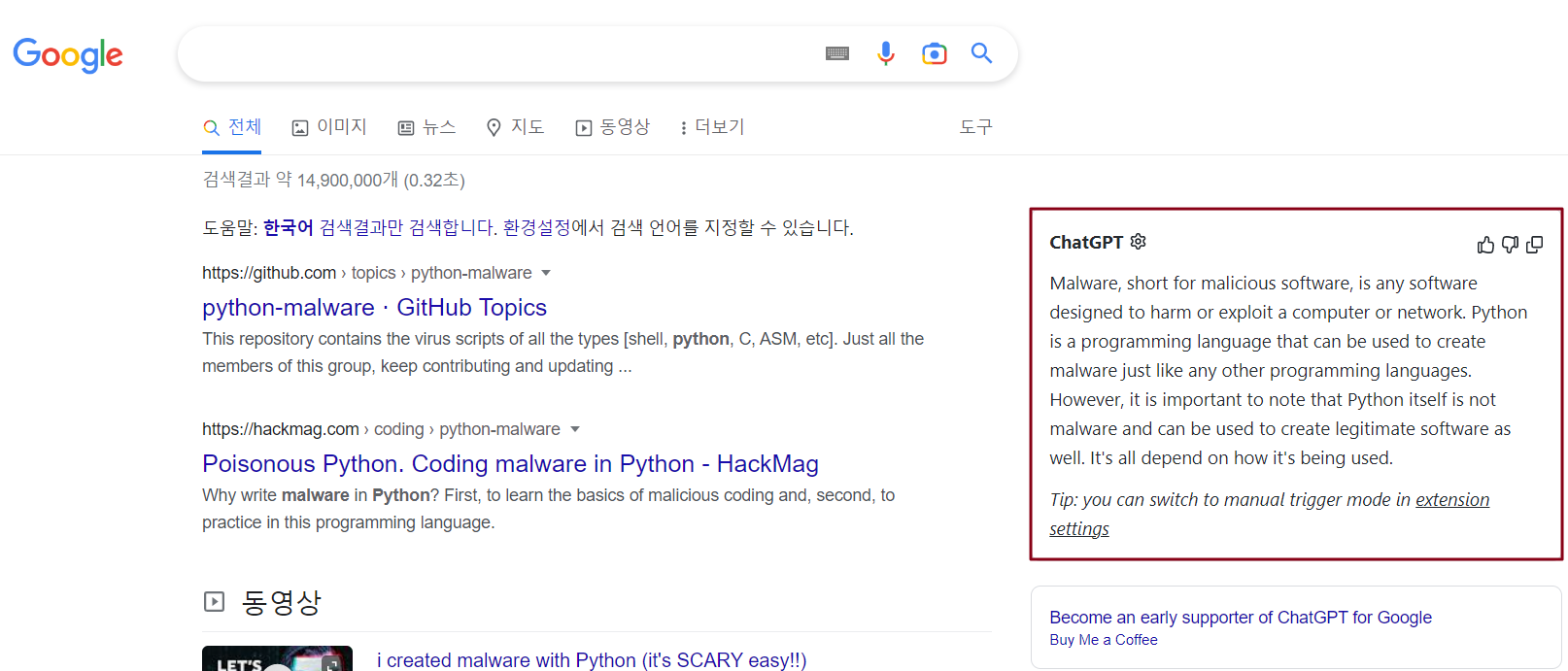1568x671 pixels.
Task: Open the 환경설정 link
Action: (x=536, y=227)
